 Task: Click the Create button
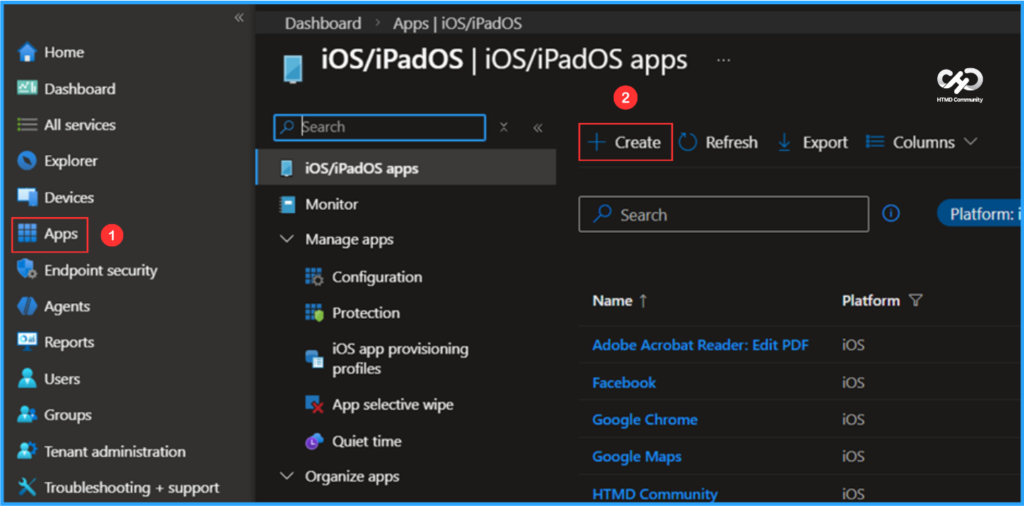click(625, 142)
